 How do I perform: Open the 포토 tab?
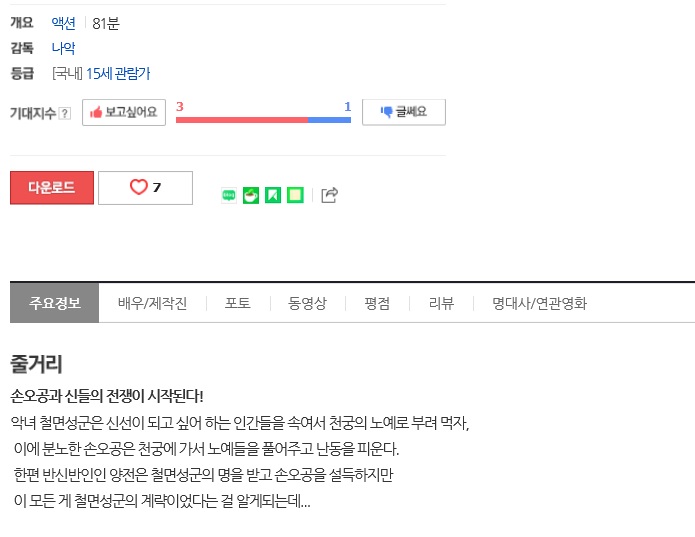[238, 304]
